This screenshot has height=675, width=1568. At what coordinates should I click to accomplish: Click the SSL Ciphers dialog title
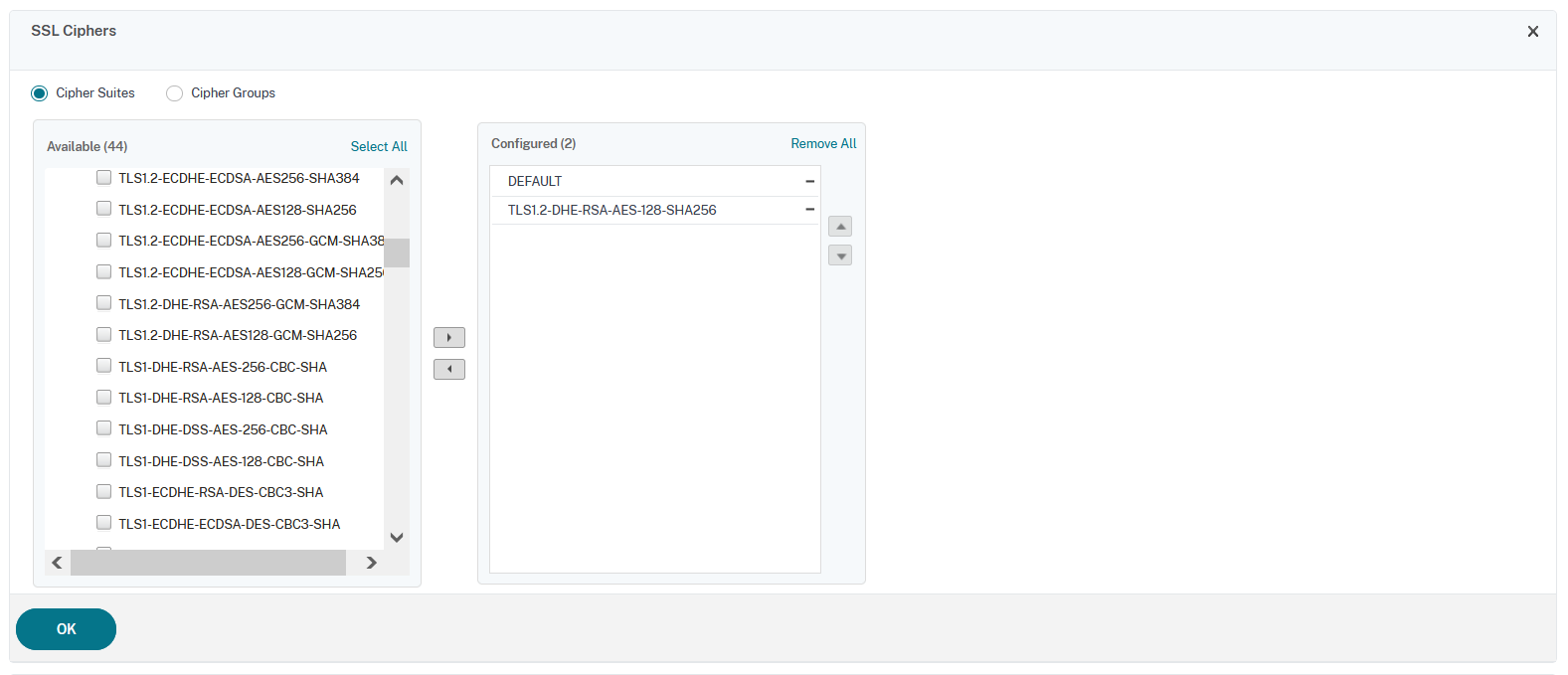(x=74, y=31)
